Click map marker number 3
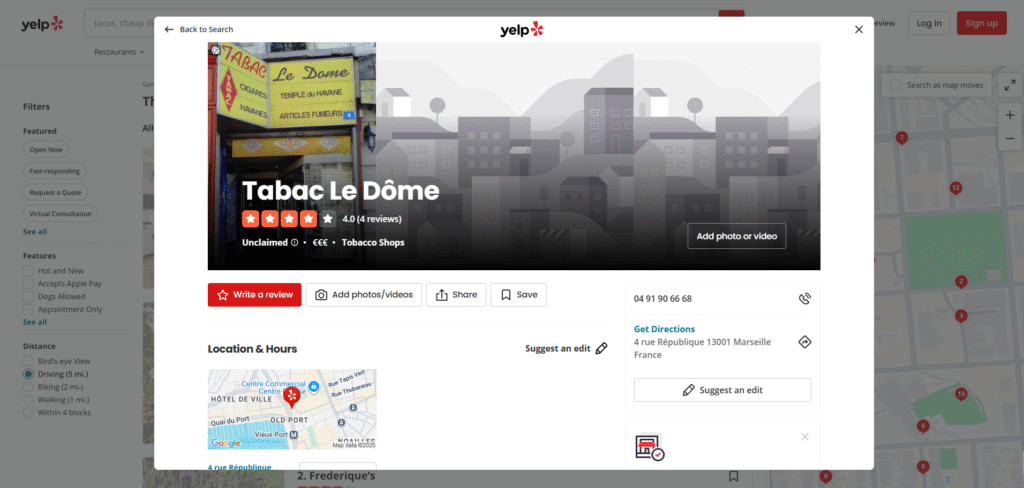Image resolution: width=1024 pixels, height=488 pixels. (x=961, y=316)
